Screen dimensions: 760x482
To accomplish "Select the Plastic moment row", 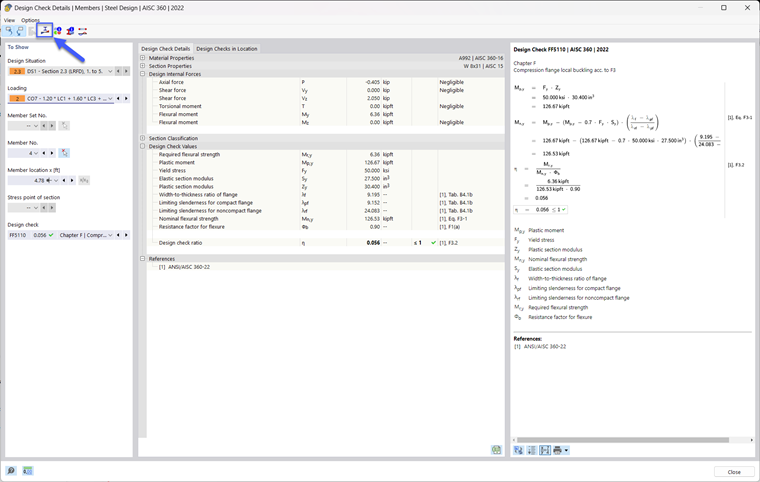I will [326, 162].
